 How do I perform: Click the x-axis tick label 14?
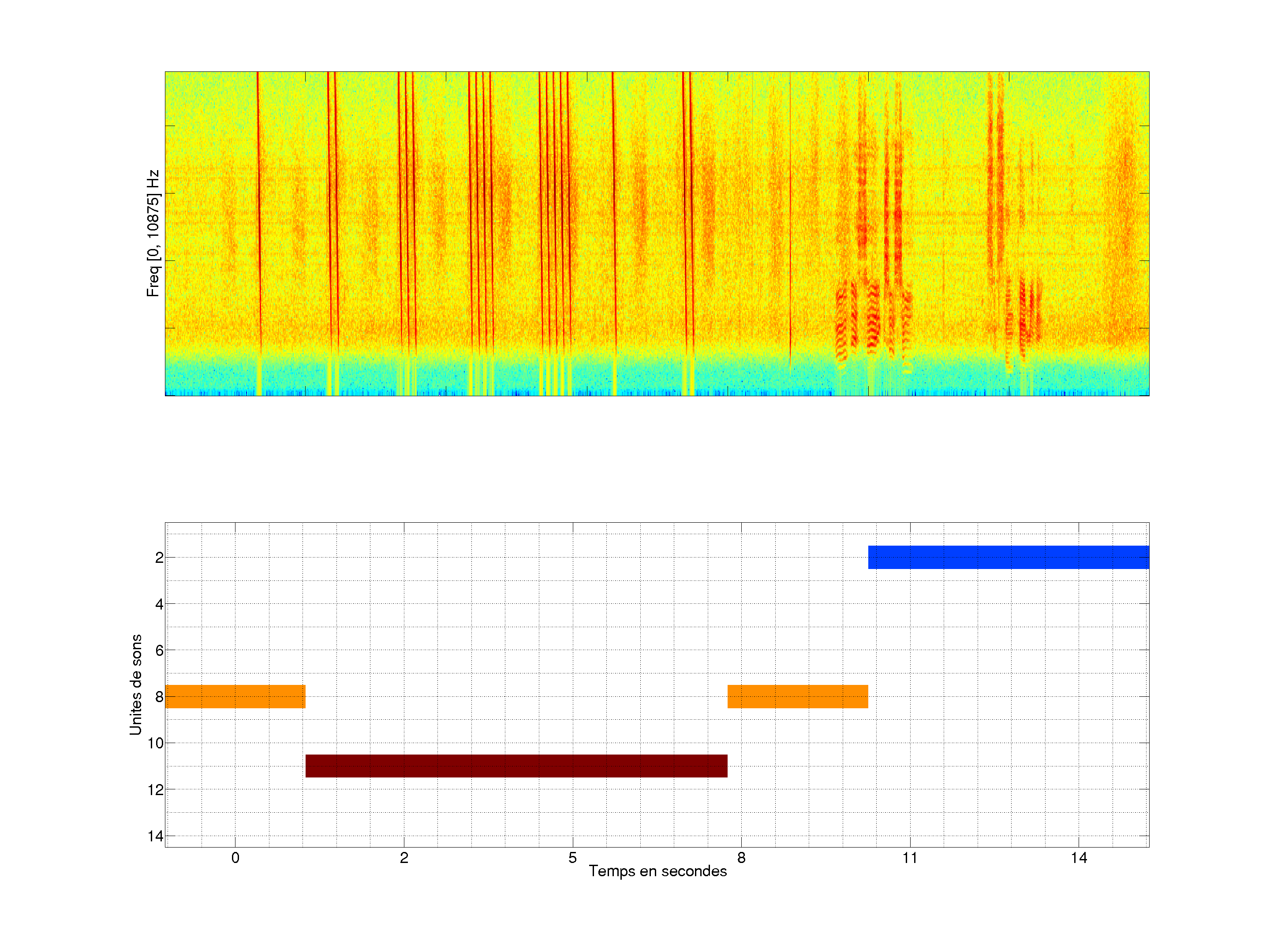[1079, 858]
